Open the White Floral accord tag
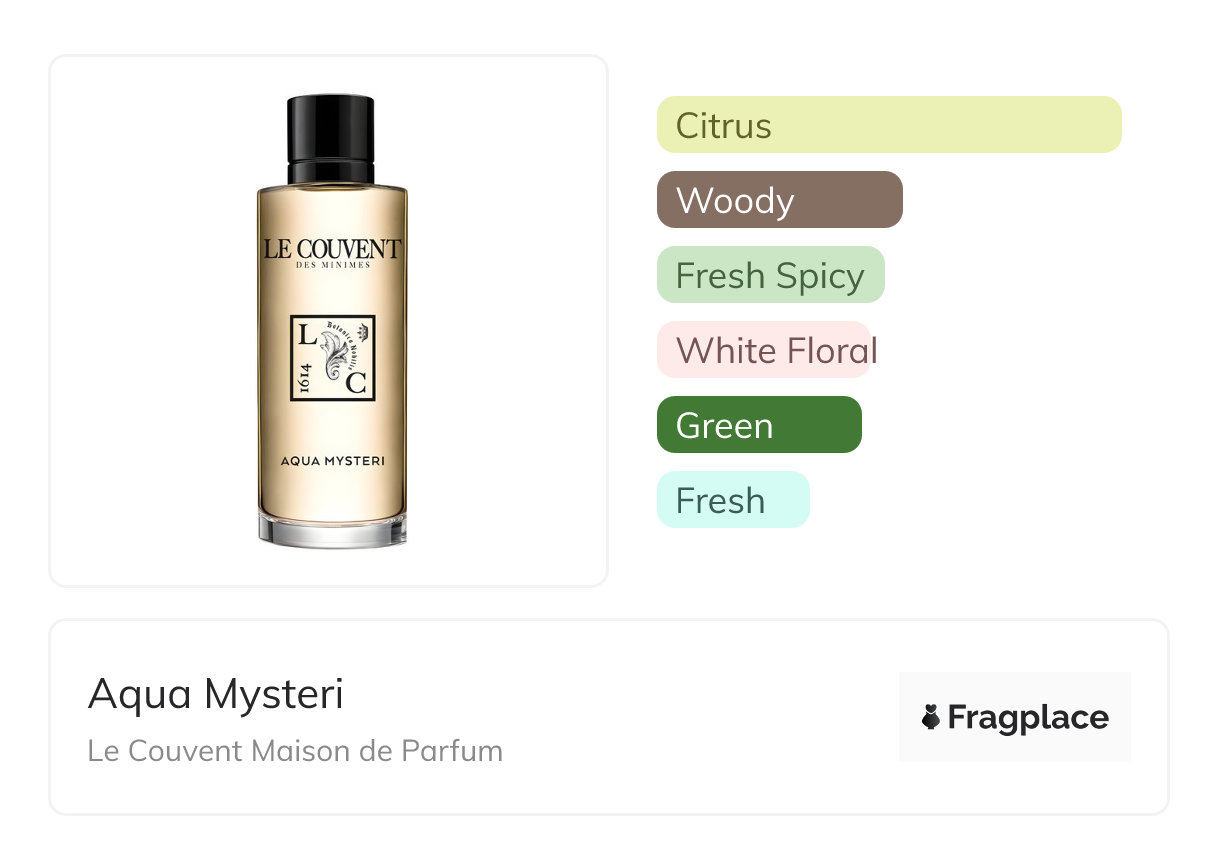 764,350
